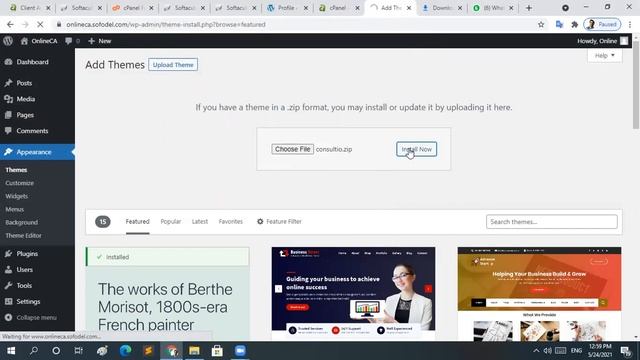The image size is (640, 360).
Task: Open Zoom from the taskbar
Action: coord(240,351)
